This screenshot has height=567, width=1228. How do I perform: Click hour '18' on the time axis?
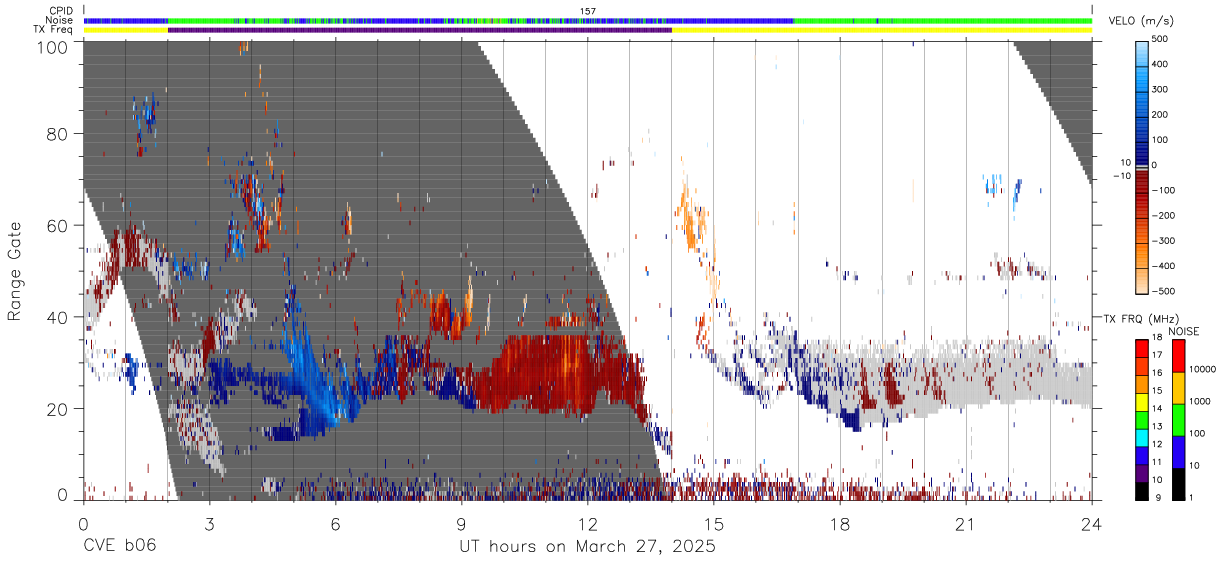[840, 523]
